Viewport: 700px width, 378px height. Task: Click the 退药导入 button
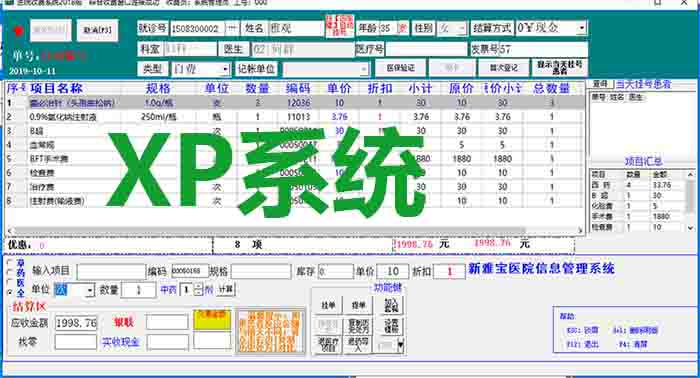[x=358, y=345]
